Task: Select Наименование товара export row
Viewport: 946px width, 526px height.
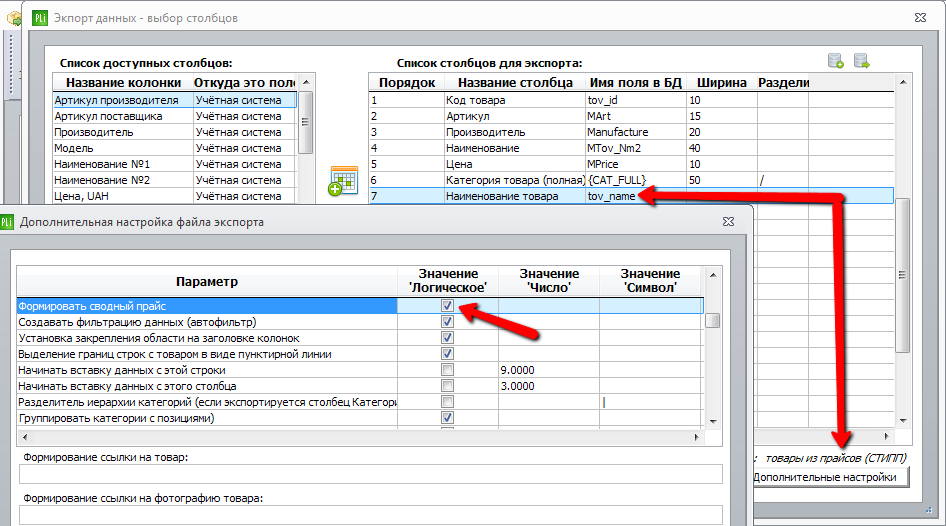Action: 631,196
